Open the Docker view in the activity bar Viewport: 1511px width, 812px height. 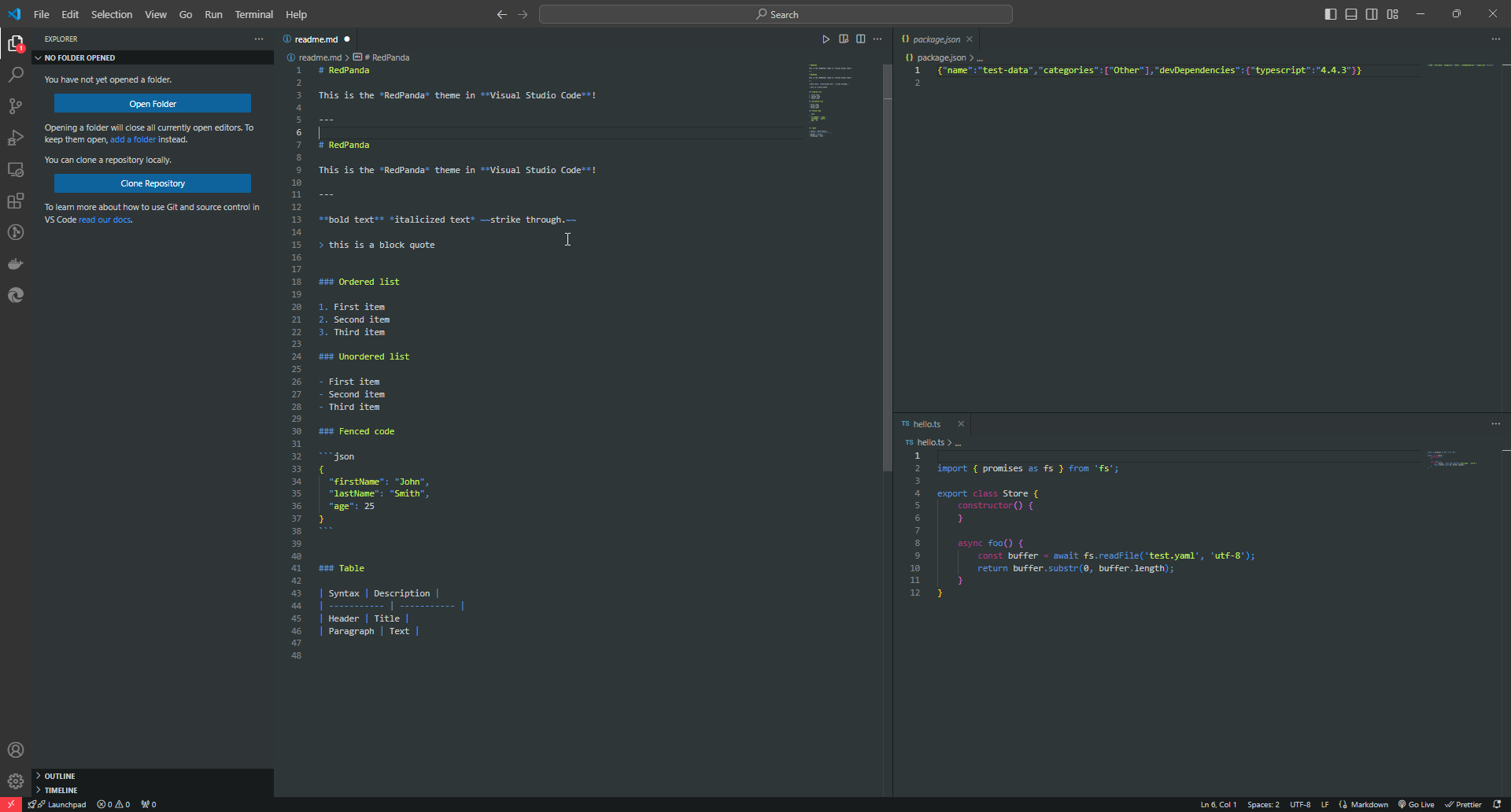(x=16, y=264)
